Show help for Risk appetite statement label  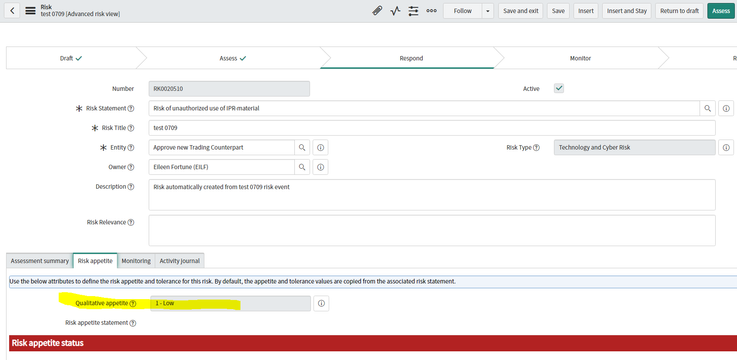(x=133, y=323)
